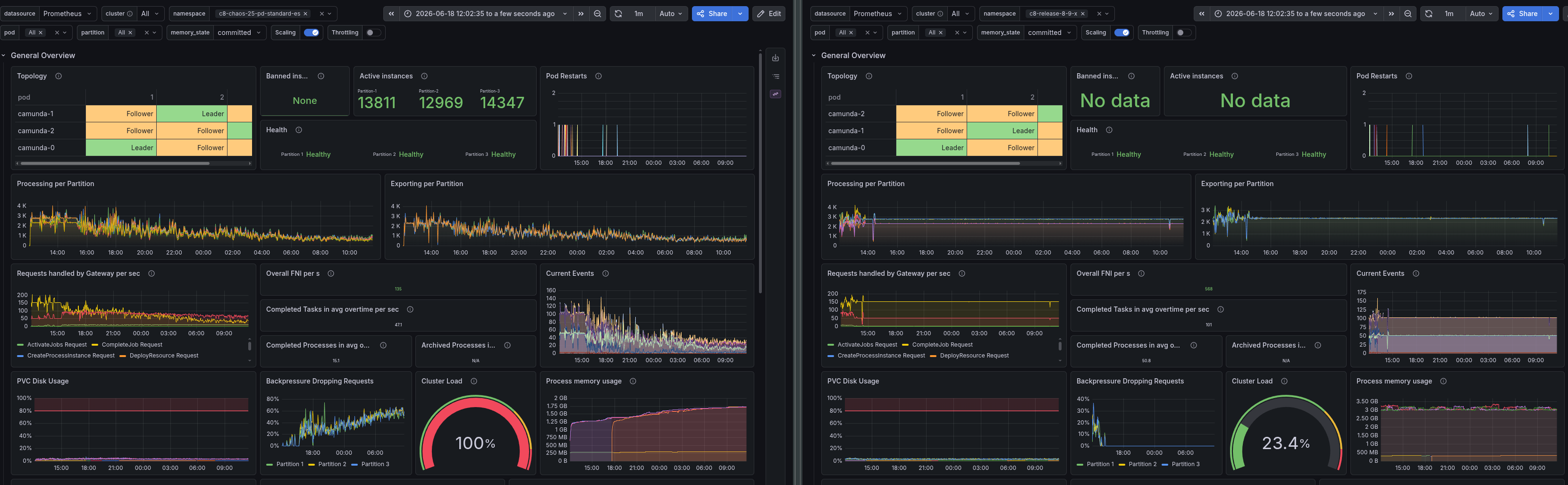Open the Prometheus datasource dropdown on left
This screenshot has width=1568, height=485.
tap(67, 13)
